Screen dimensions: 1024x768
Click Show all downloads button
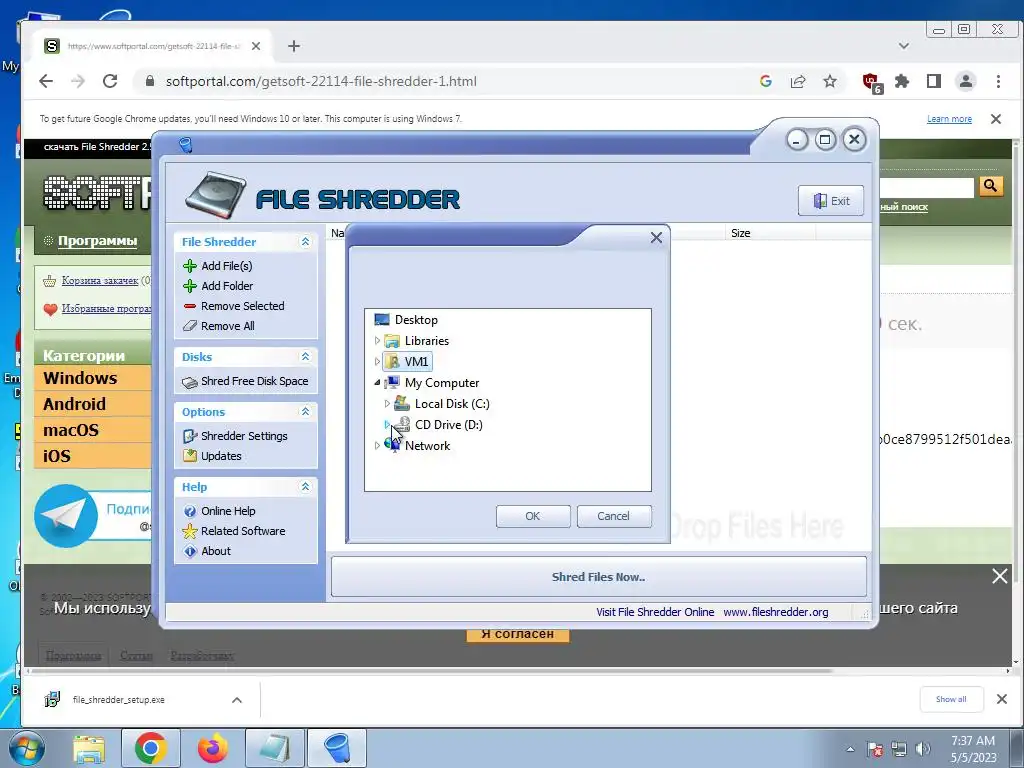tap(951, 699)
